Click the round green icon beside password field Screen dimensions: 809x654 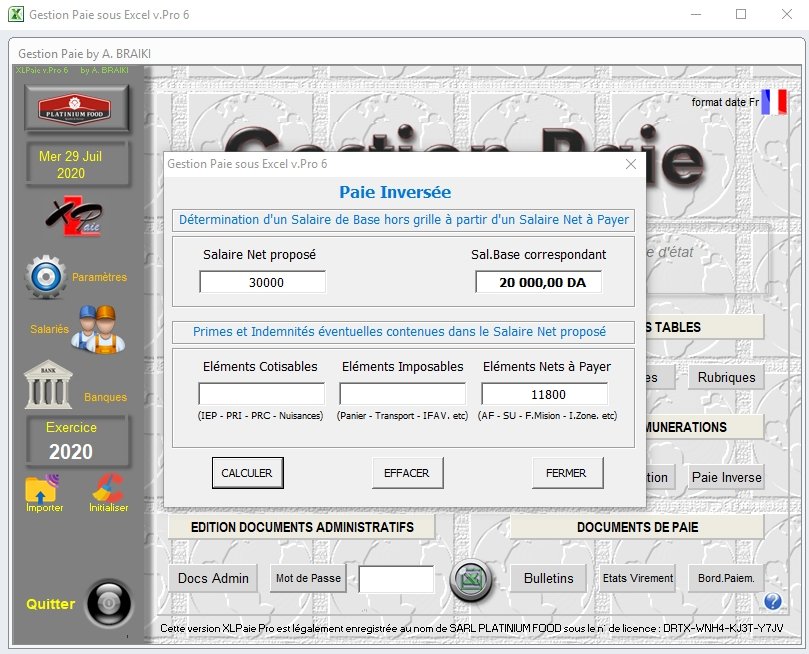coord(469,580)
